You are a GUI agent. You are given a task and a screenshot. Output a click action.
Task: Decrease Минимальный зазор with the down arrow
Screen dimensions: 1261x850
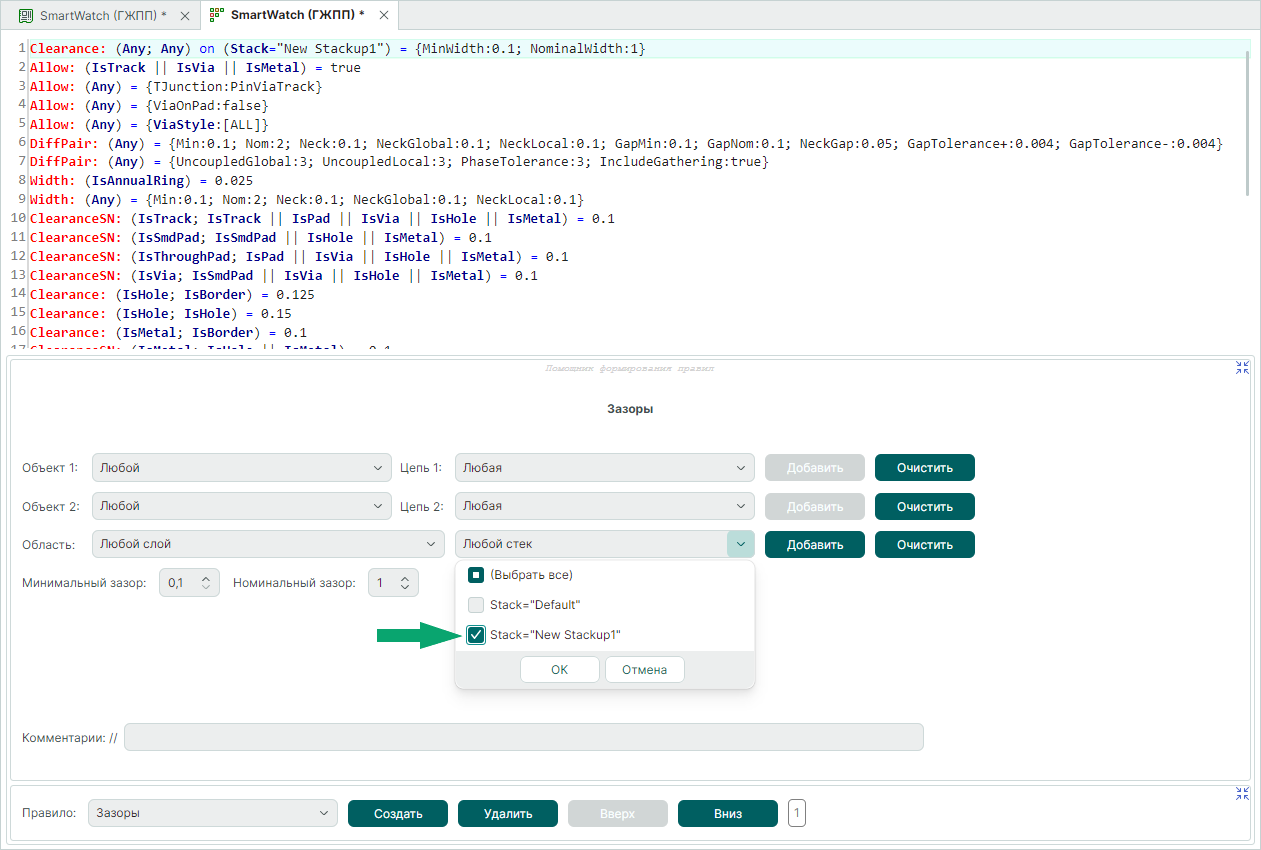(x=206, y=588)
